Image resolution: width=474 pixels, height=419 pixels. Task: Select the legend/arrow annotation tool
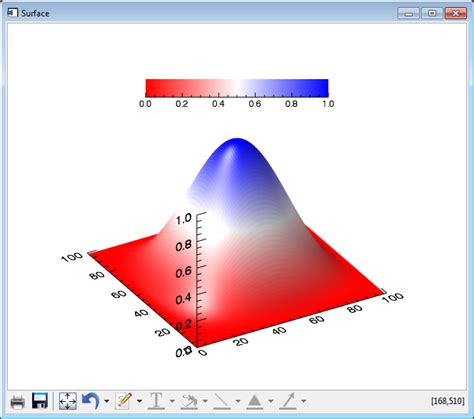189,401
